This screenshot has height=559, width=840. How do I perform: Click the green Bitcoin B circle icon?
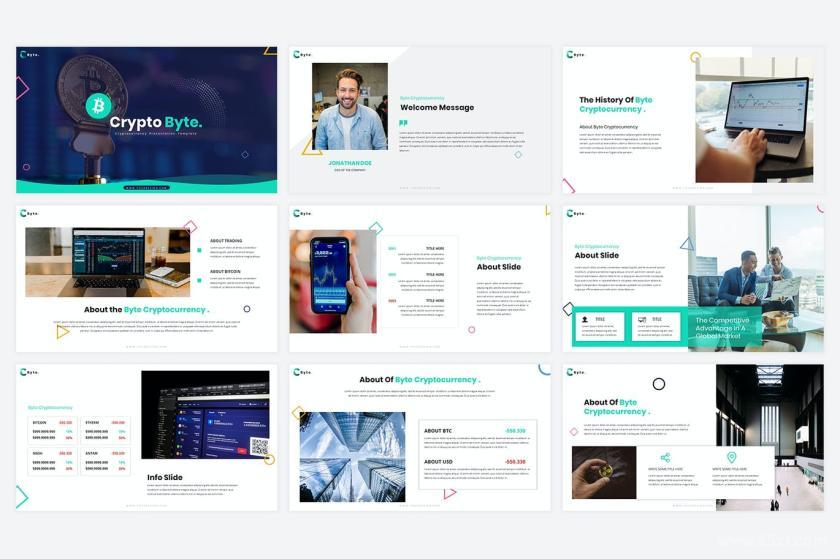coord(99,106)
